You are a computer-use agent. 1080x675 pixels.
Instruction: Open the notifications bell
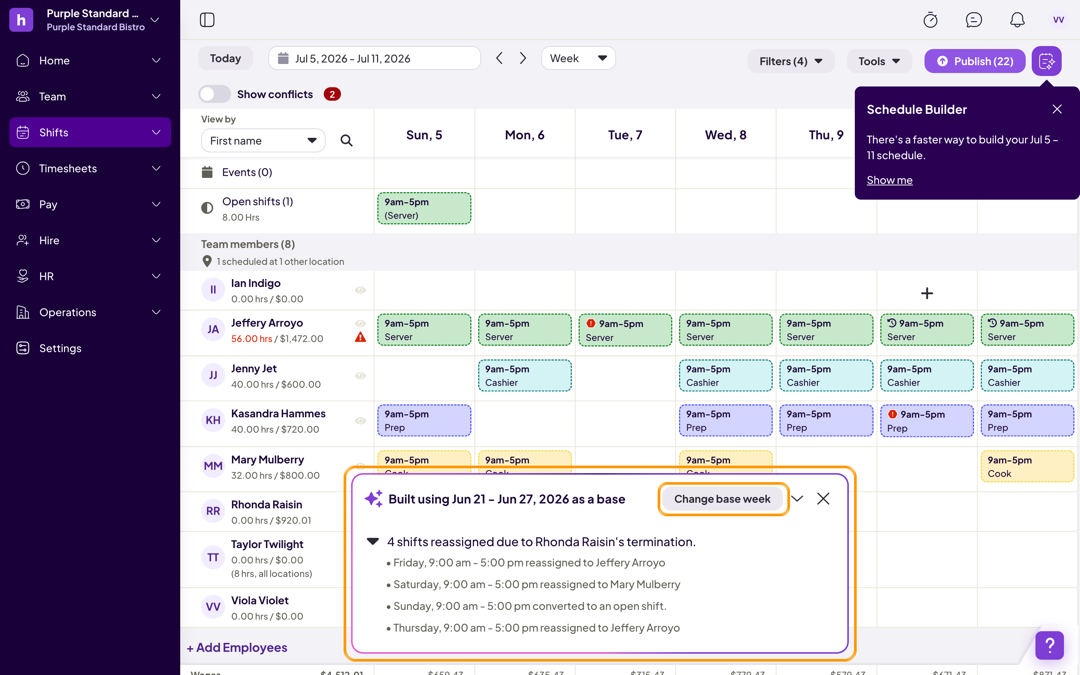[1017, 20]
